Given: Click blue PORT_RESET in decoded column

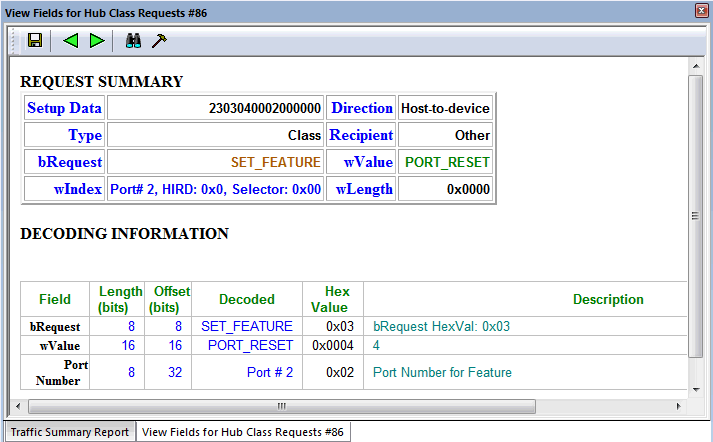Looking at the screenshot, I should (250, 346).
